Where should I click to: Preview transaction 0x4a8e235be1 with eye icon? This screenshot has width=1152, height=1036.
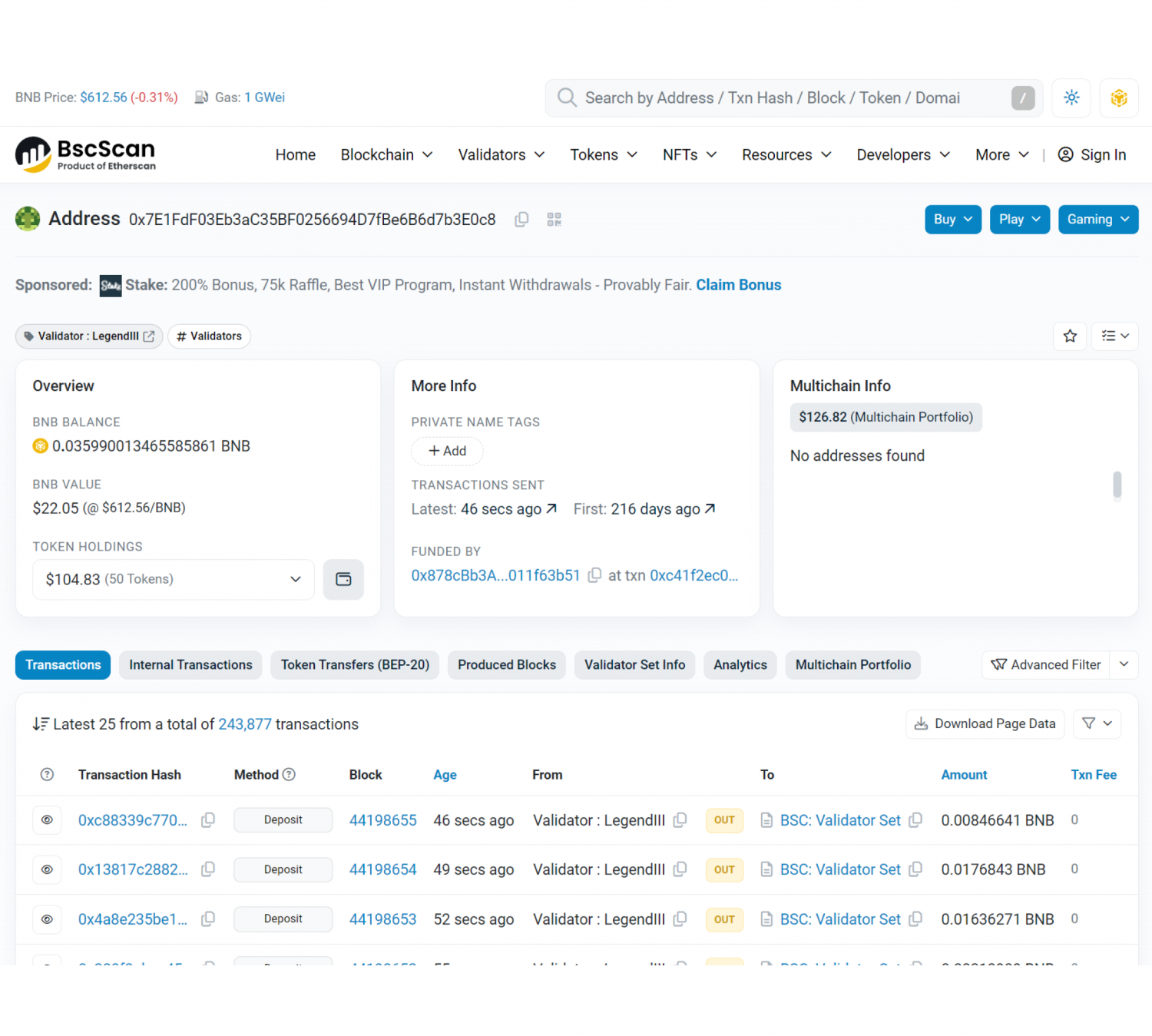coord(47,919)
